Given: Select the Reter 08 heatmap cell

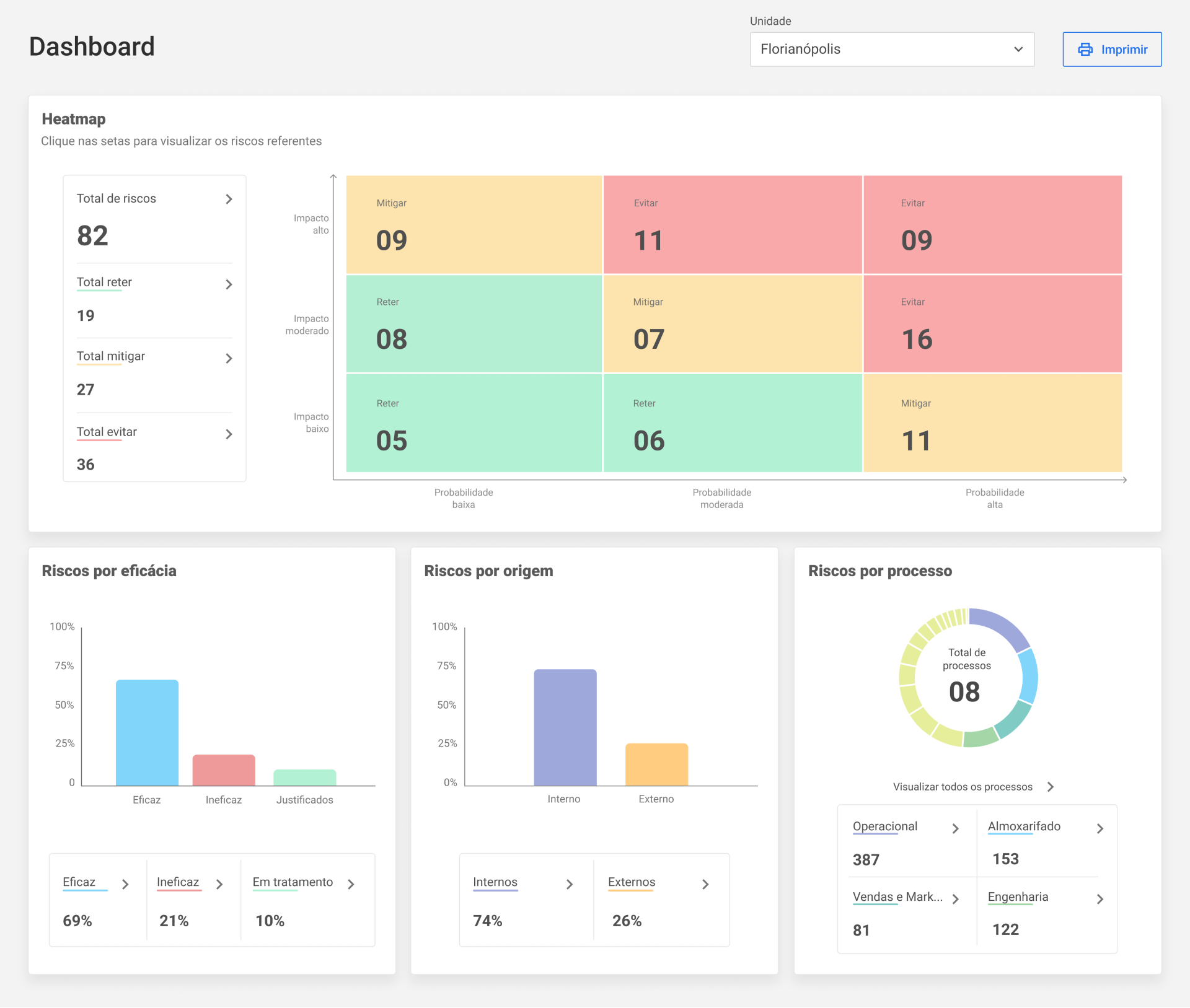Looking at the screenshot, I should pos(474,324).
